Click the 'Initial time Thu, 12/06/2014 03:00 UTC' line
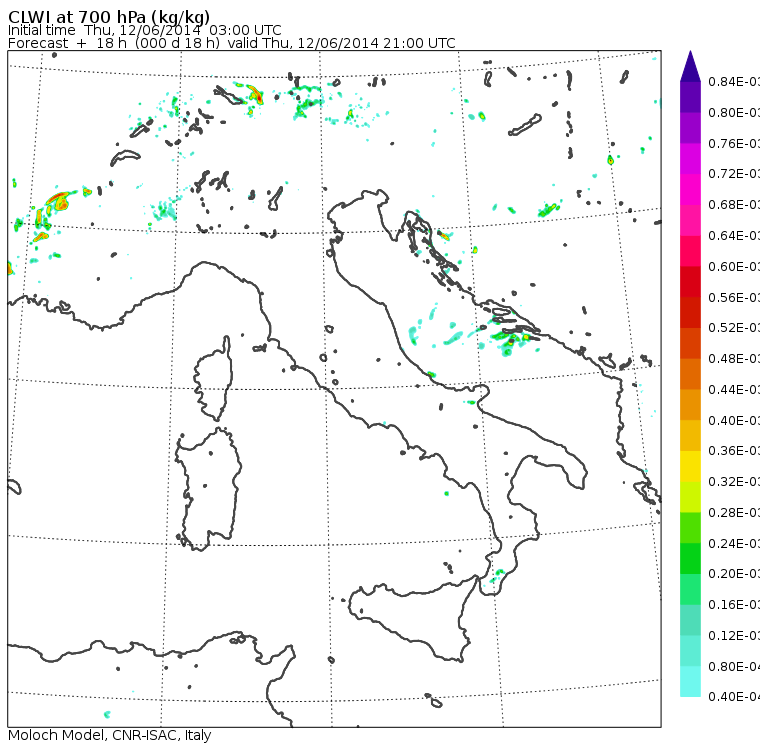The image size is (760, 749). pyautogui.click(x=144, y=30)
